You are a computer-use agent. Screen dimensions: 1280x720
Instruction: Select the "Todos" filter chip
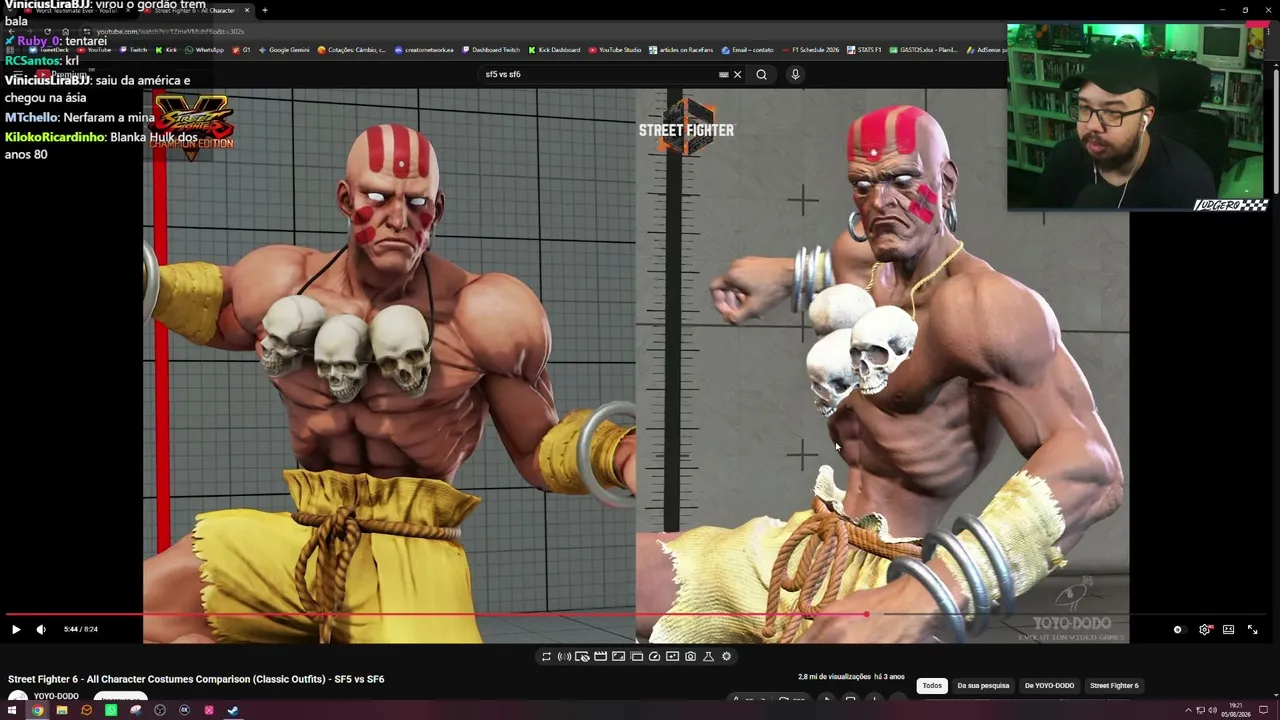[932, 686]
